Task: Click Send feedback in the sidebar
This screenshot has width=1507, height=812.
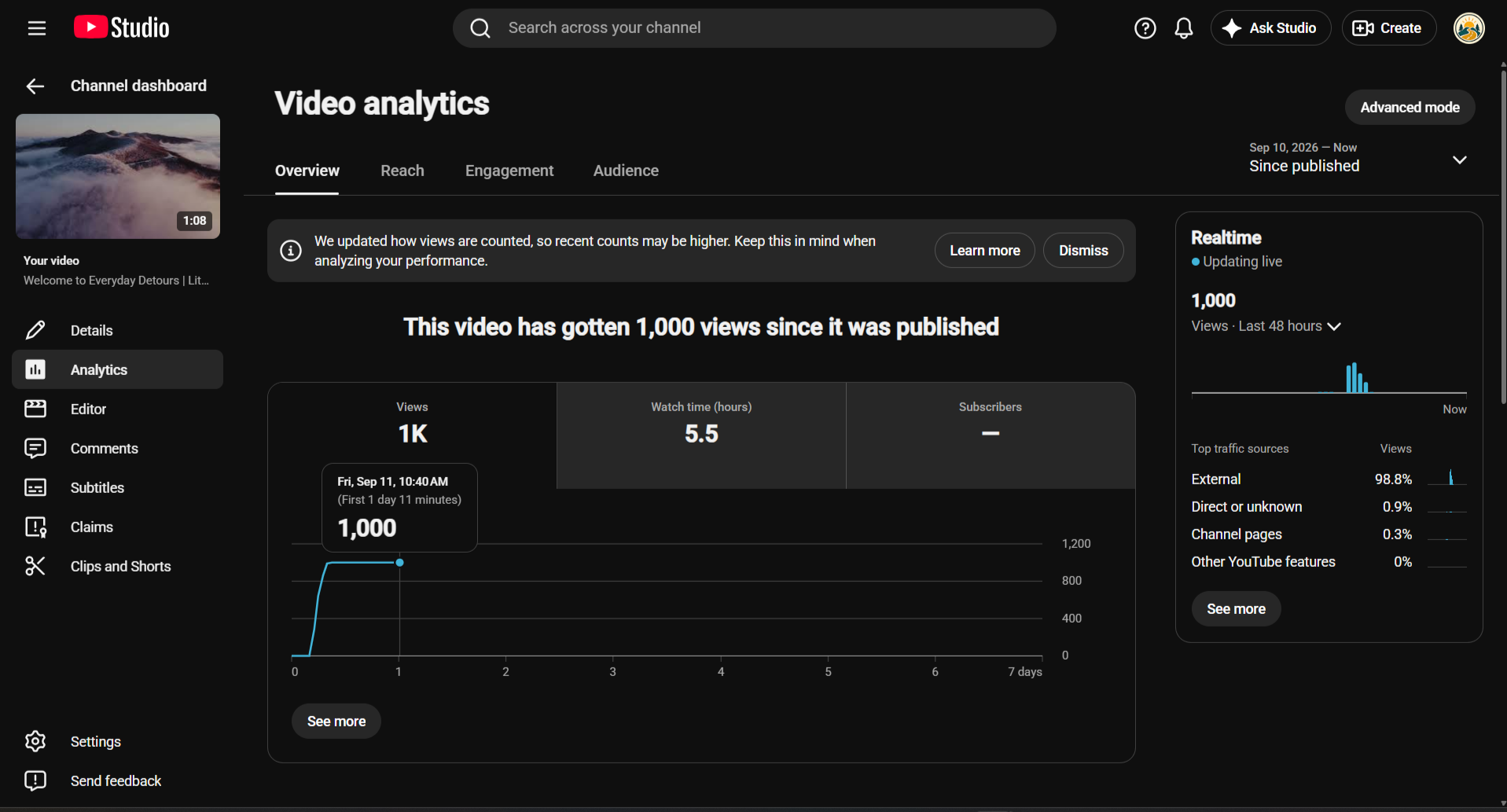Action: 118,781
